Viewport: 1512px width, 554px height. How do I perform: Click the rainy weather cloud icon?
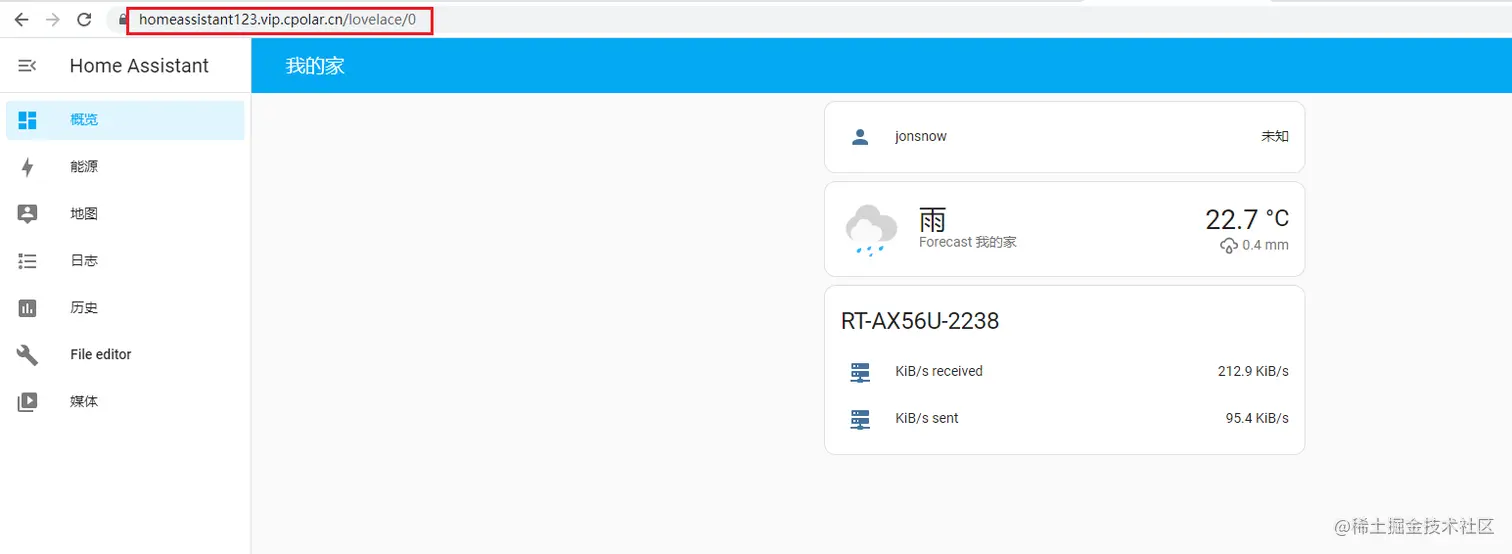[871, 230]
